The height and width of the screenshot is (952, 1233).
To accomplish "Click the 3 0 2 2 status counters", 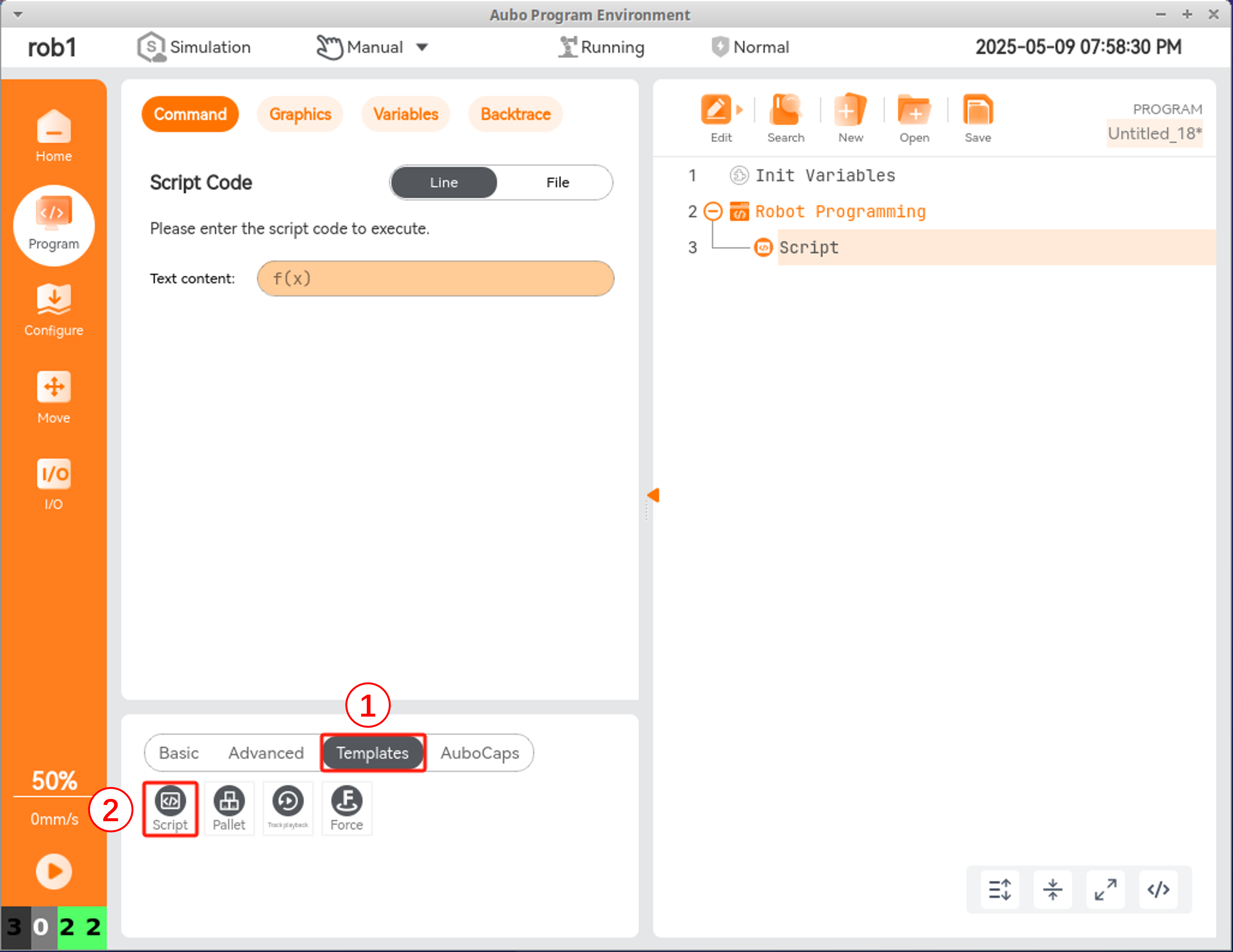I will tap(53, 927).
